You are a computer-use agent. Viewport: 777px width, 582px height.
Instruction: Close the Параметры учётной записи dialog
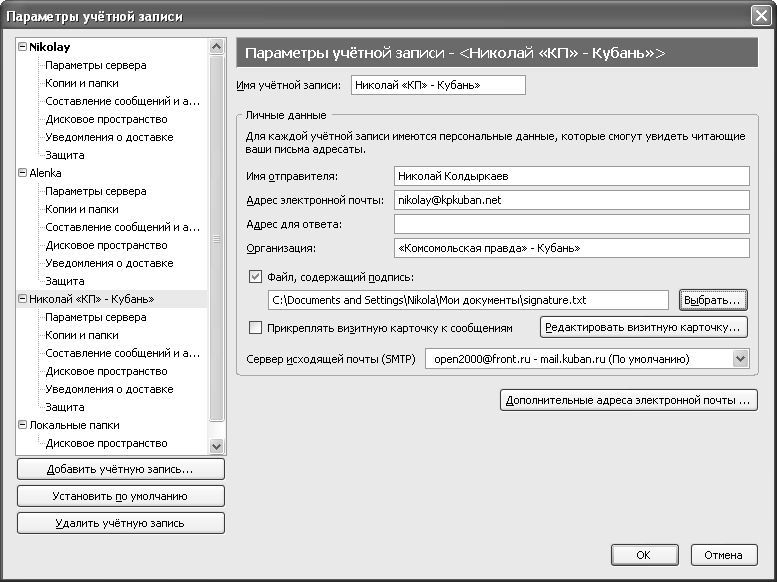760,14
